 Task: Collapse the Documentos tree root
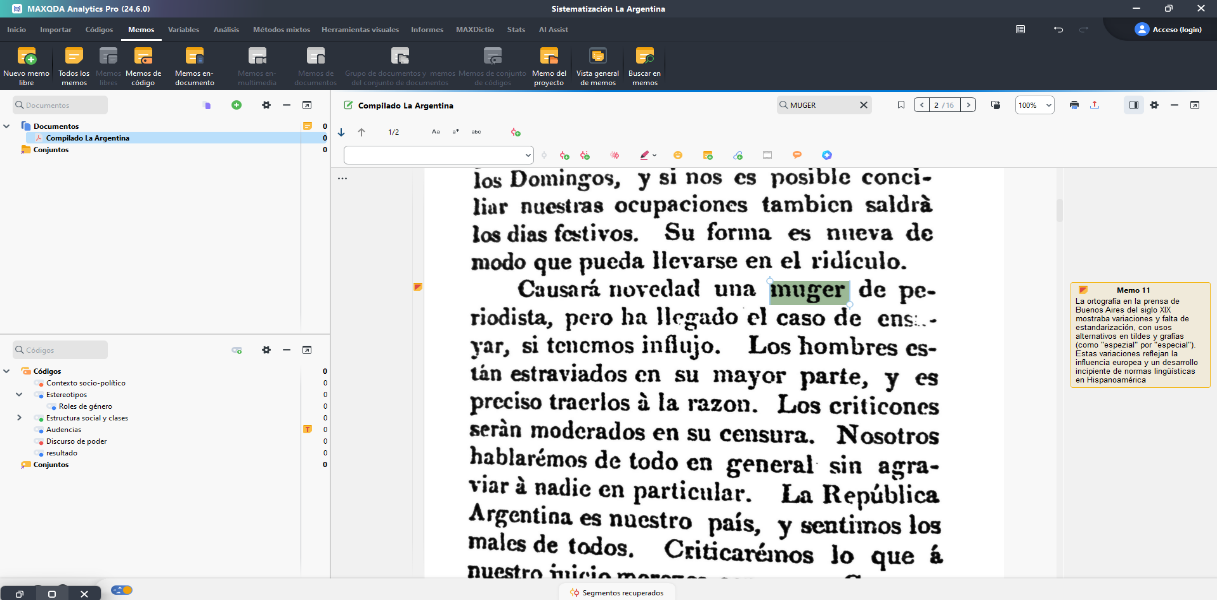pos(6,126)
